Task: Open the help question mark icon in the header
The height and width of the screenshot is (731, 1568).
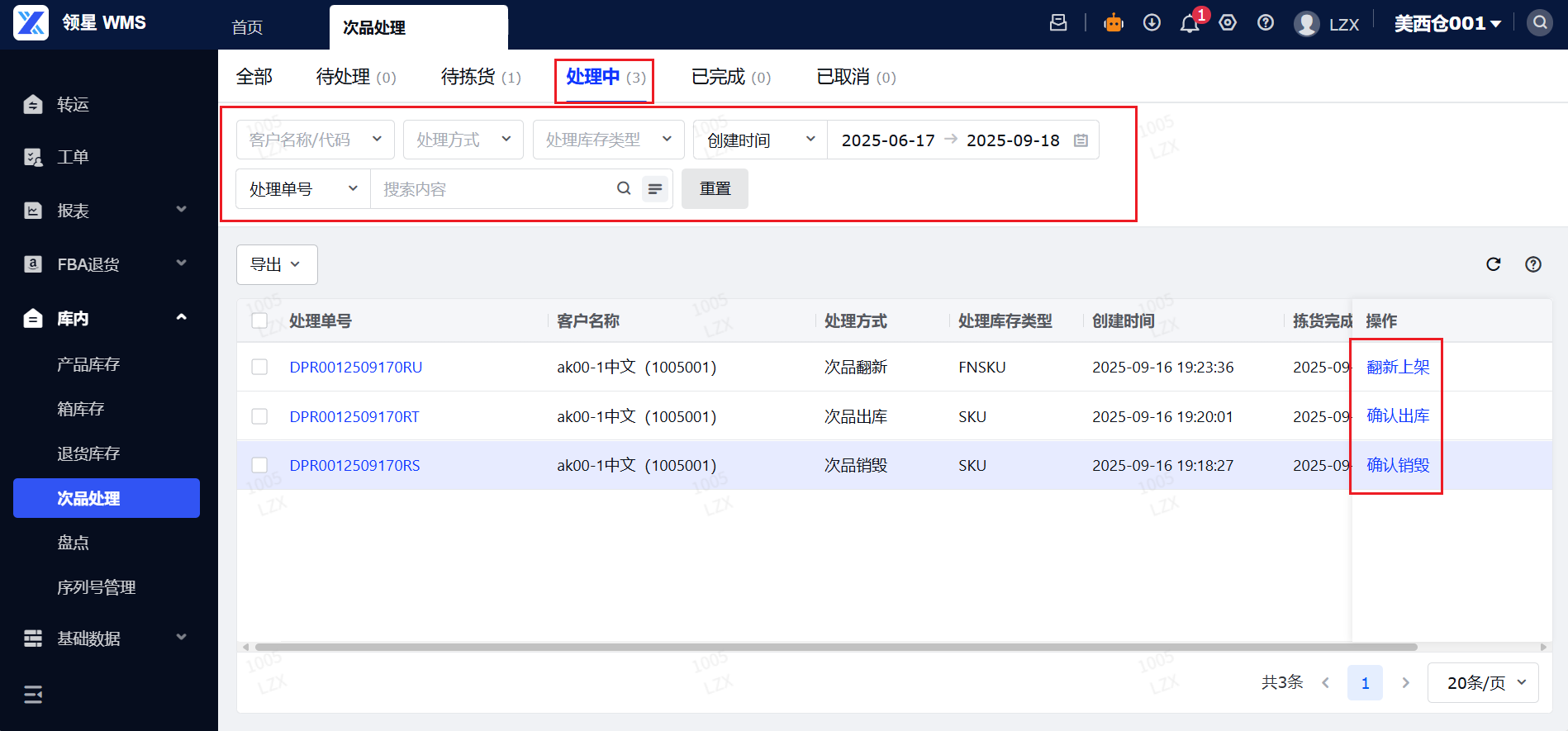Action: (x=1266, y=23)
